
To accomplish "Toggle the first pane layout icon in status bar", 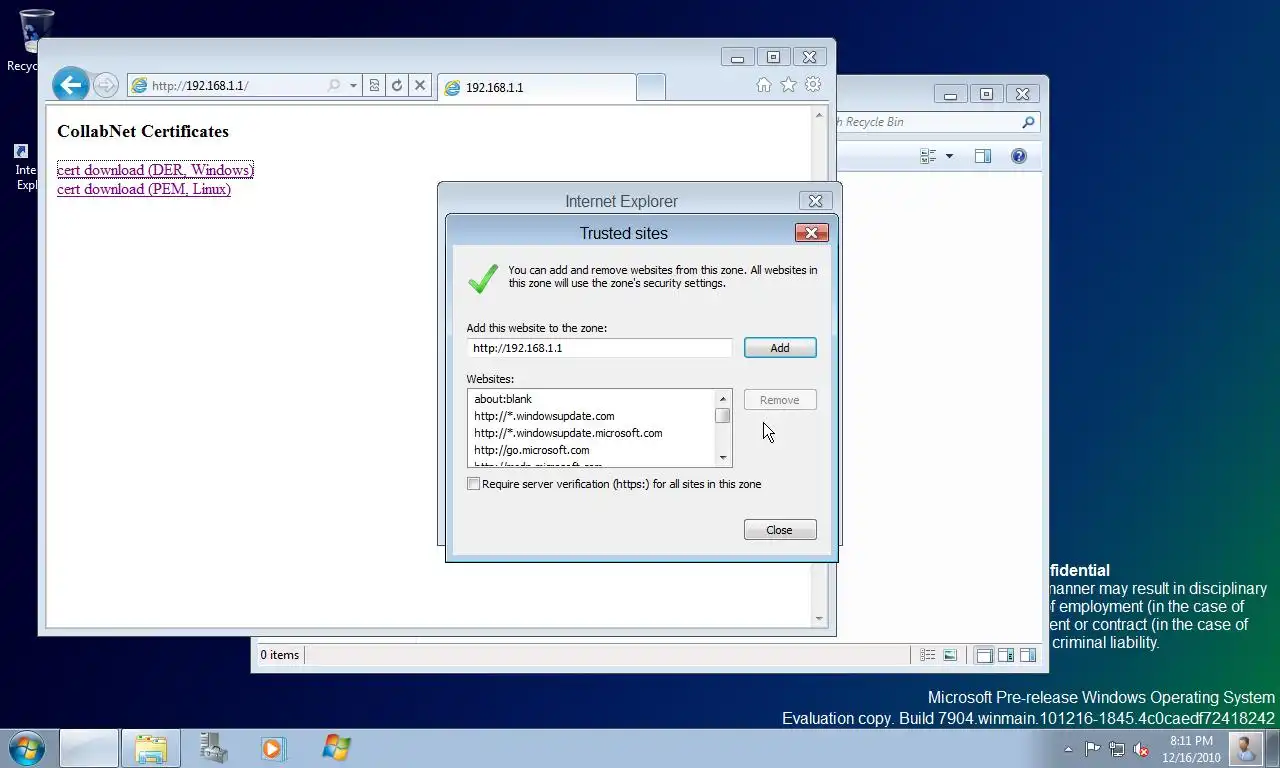I will (x=984, y=656).
